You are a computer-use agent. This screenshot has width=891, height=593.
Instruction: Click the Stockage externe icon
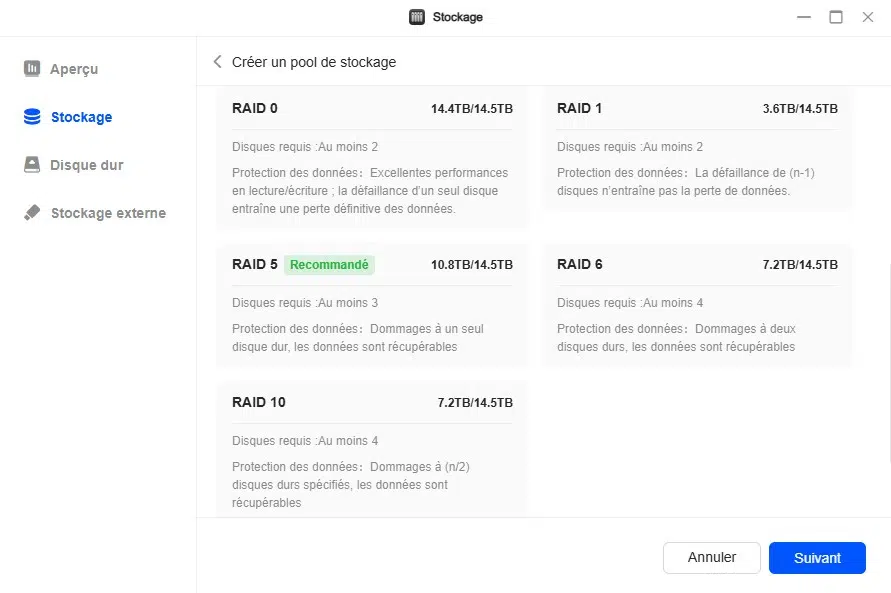(x=32, y=213)
